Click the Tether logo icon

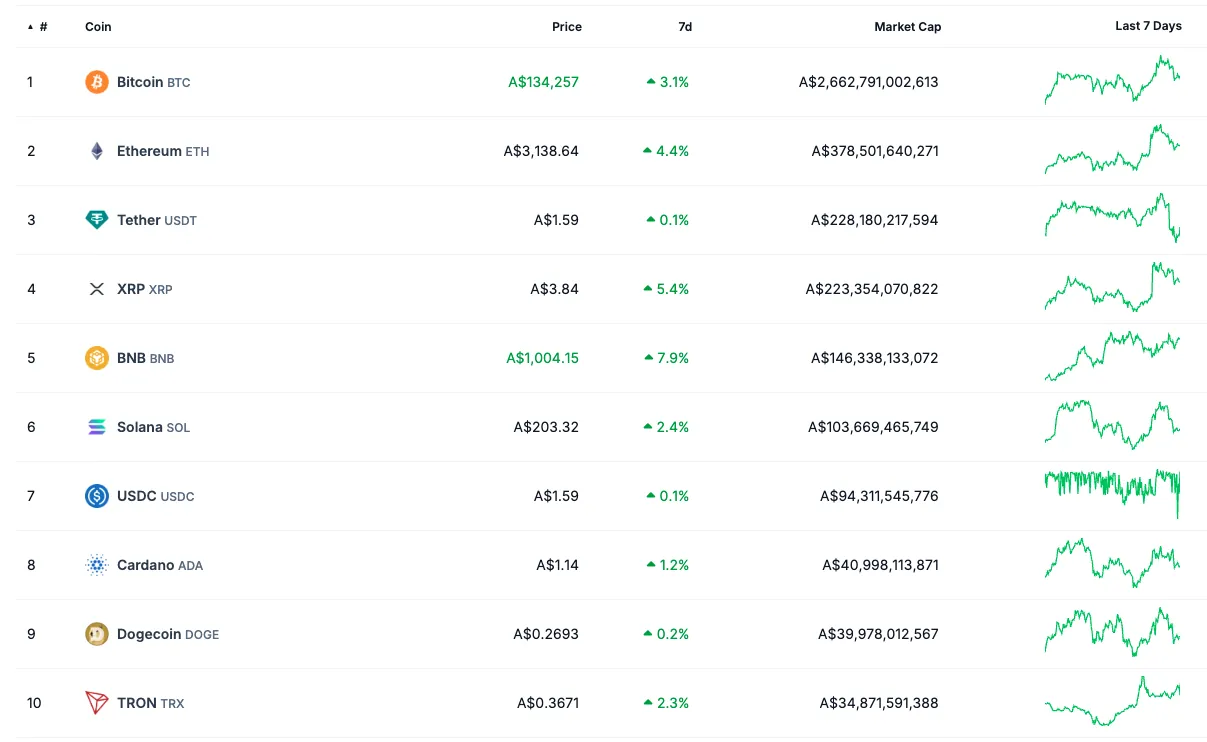97,220
